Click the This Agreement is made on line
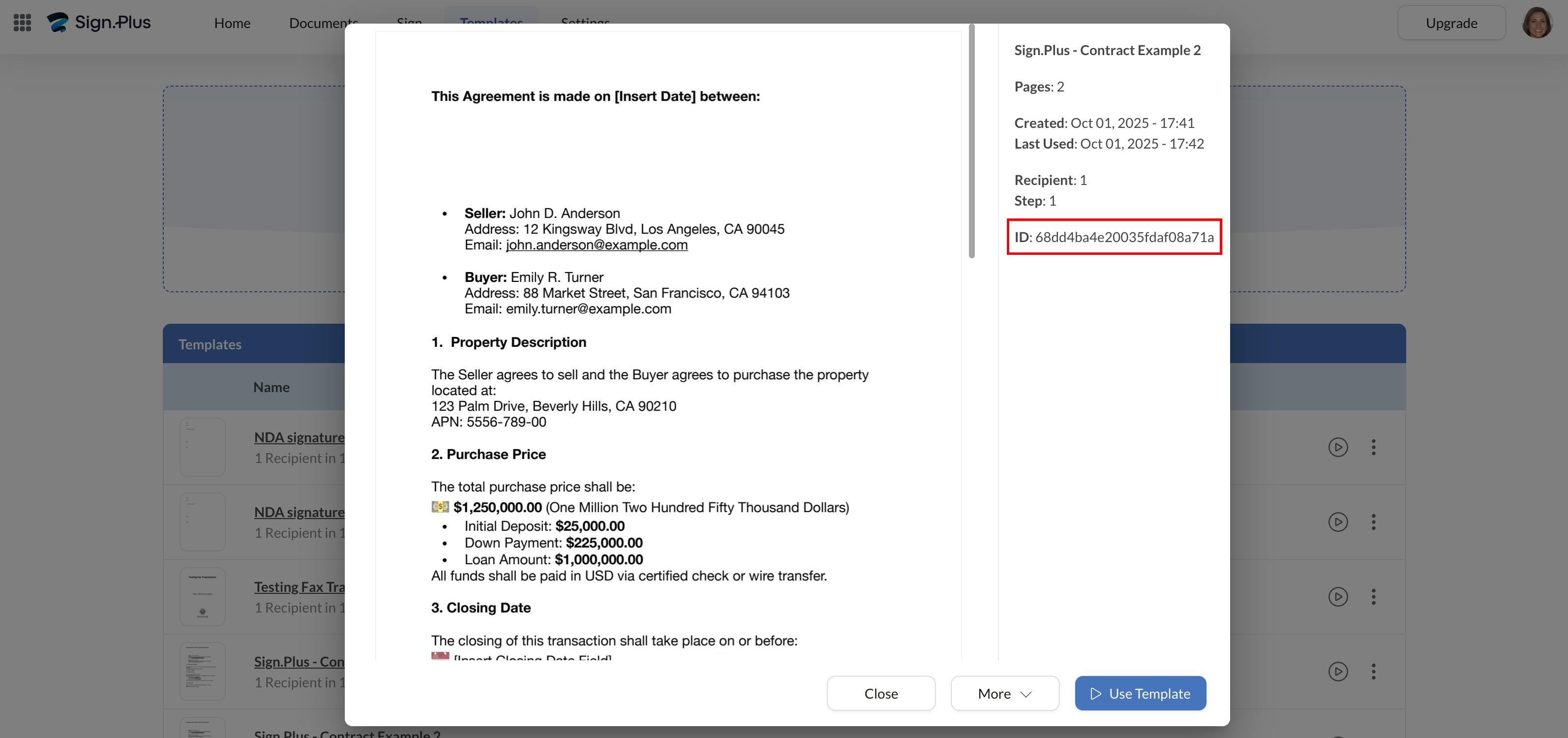This screenshot has height=738, width=1568. coord(595,96)
